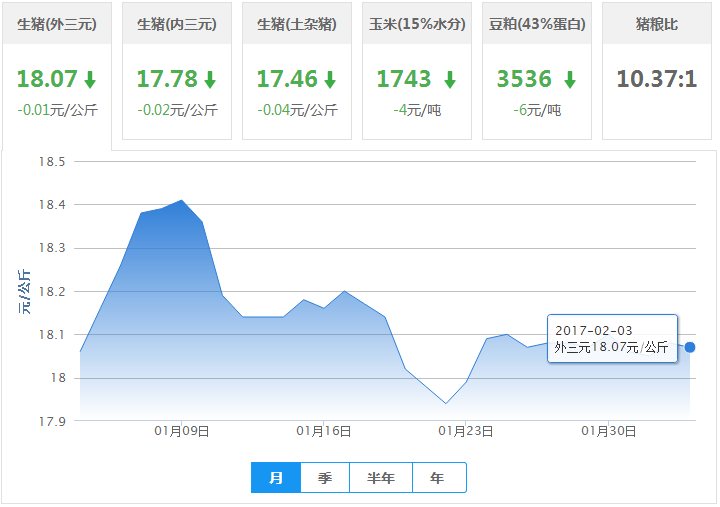This screenshot has height=507, width=720.
Task: Open the 豆粕(43%蛋白) tab
Action: coord(537,24)
